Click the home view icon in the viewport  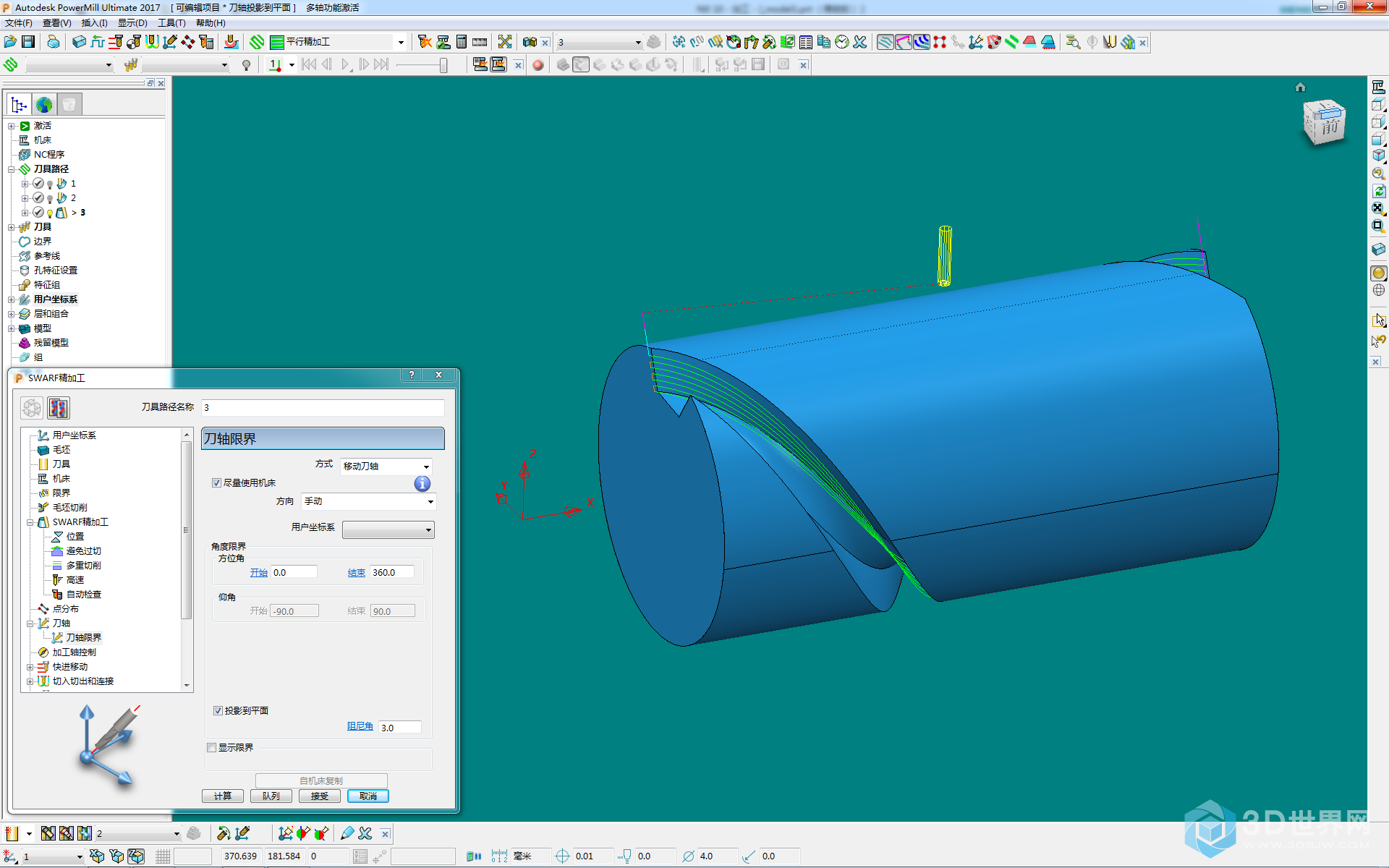coord(1300,88)
